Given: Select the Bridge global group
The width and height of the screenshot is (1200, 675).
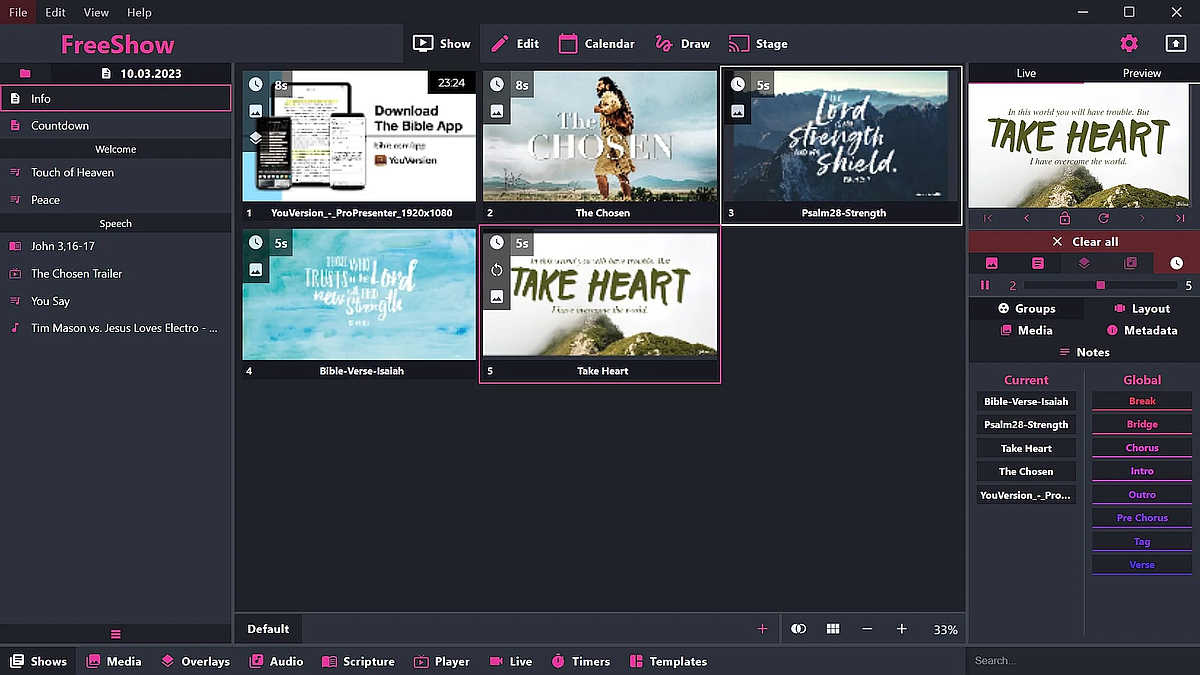Looking at the screenshot, I should click(1142, 425).
